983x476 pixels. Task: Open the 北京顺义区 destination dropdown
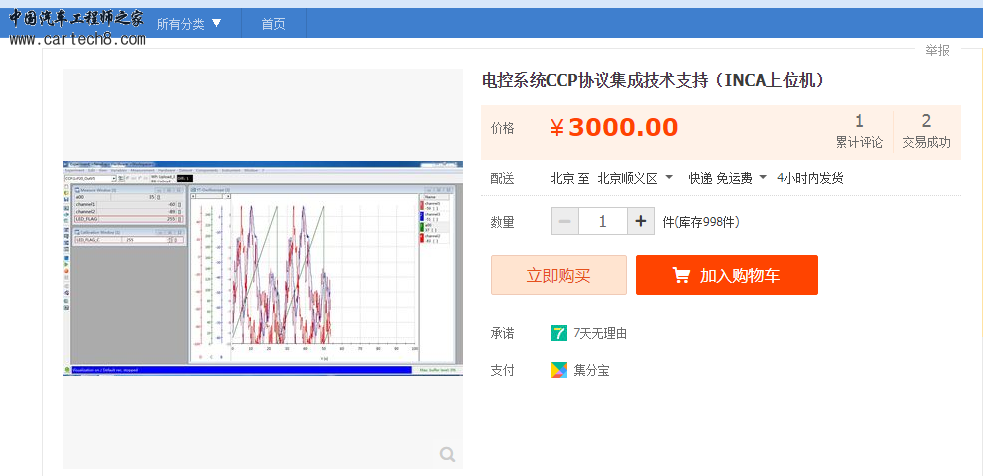(635, 178)
